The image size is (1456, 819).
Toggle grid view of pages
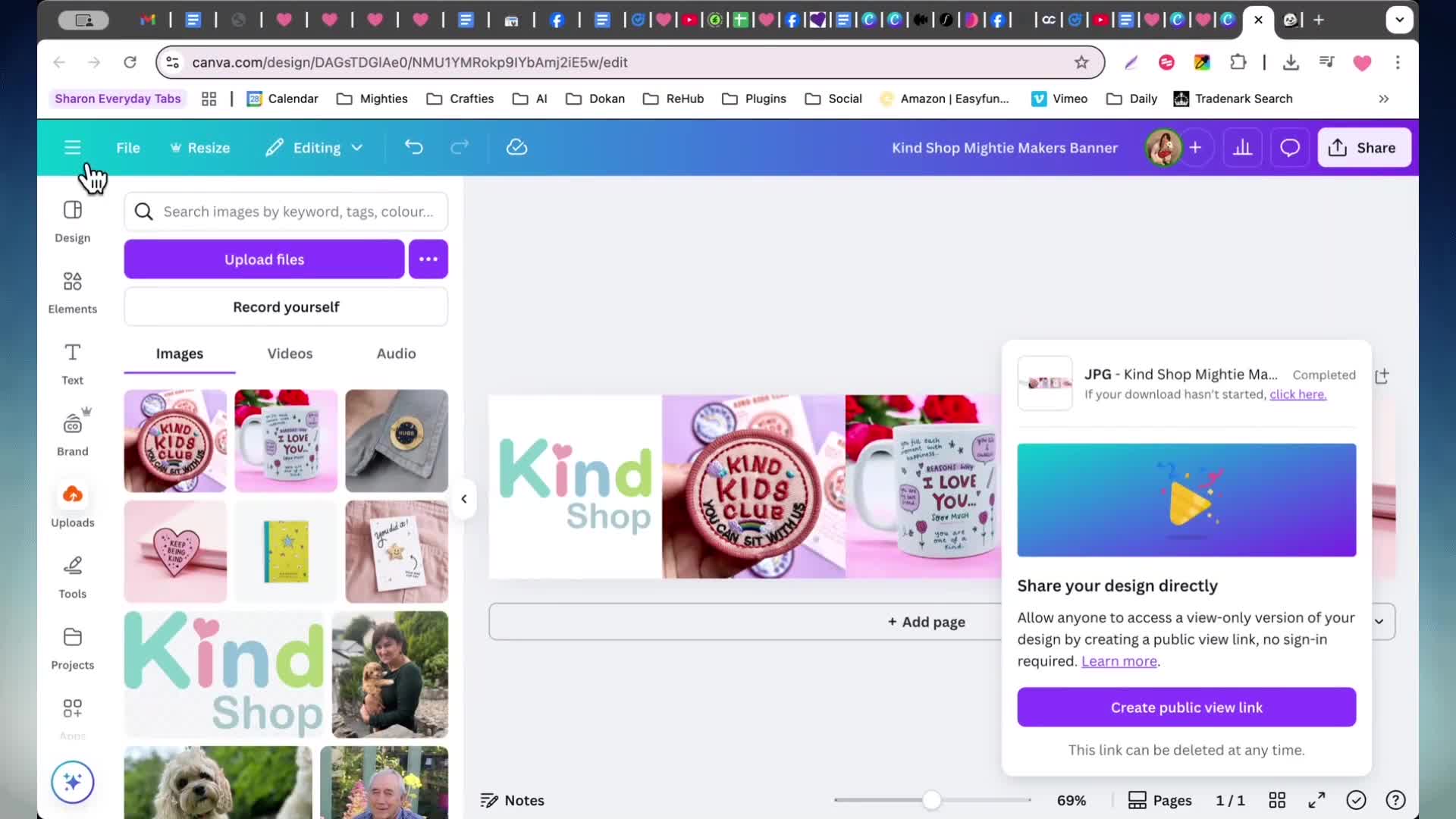pos(1277,800)
